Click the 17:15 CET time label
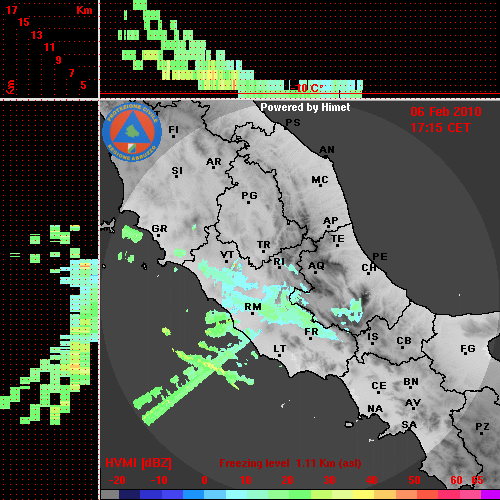 440,128
